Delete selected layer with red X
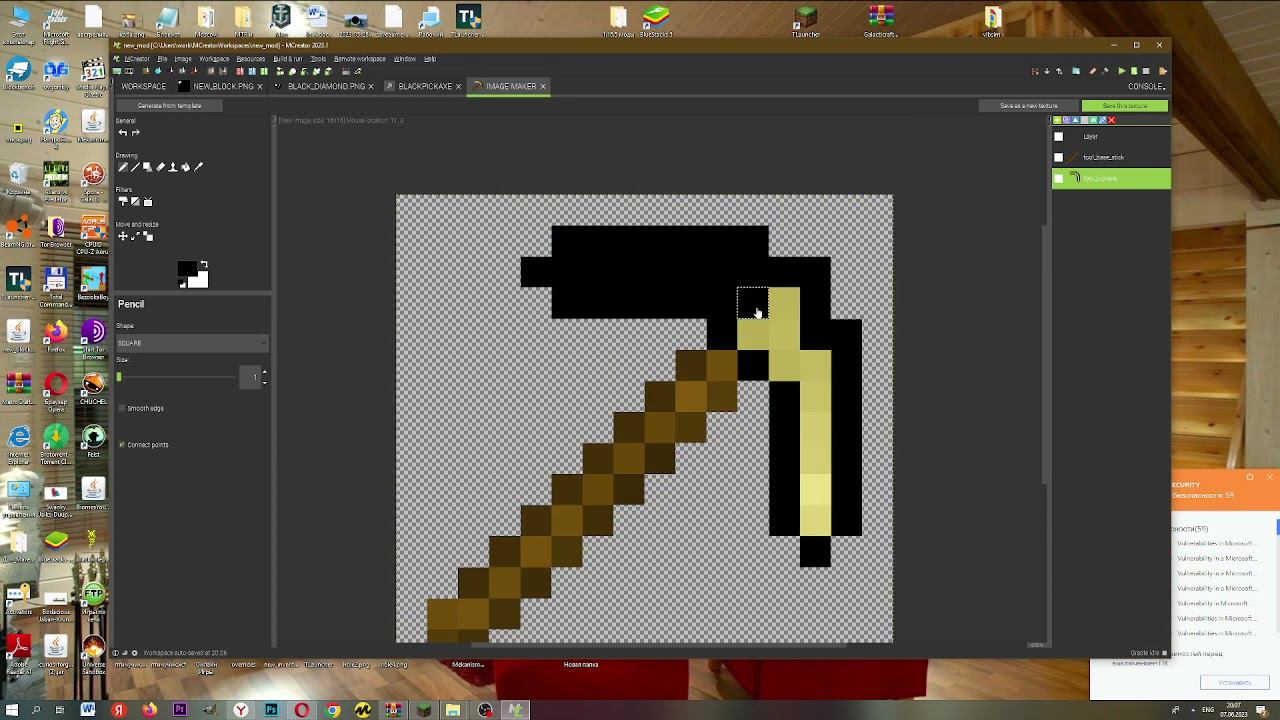This screenshot has height=720, width=1280. pos(1112,120)
